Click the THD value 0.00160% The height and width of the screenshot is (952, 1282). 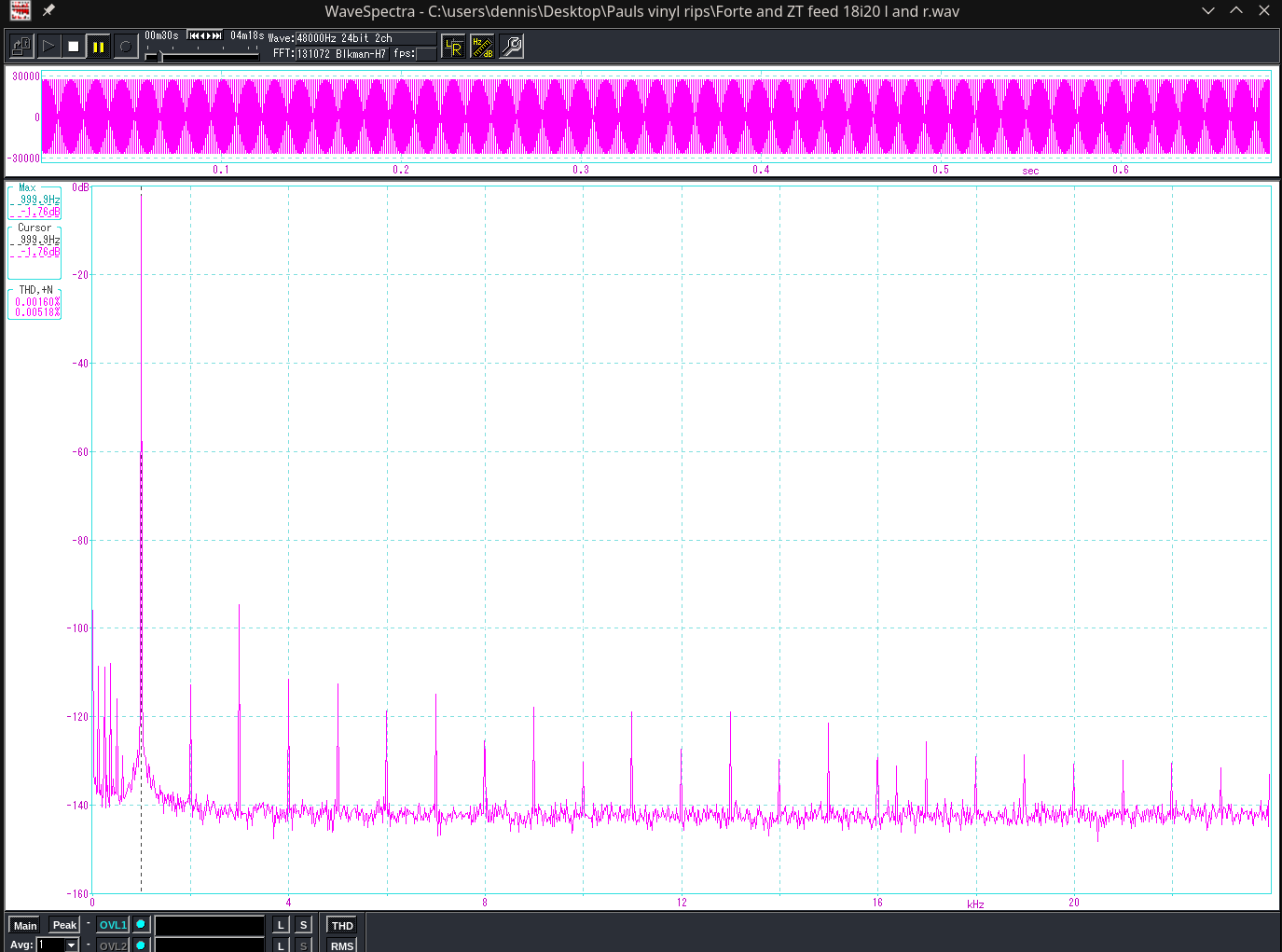37,301
